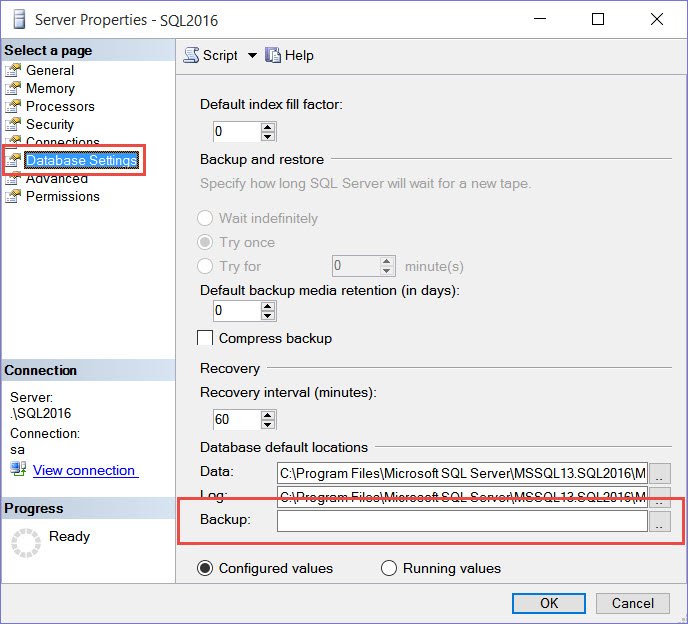This screenshot has height=624, width=688.
Task: Decrease the recovery interval minutes
Action: pos(268,424)
